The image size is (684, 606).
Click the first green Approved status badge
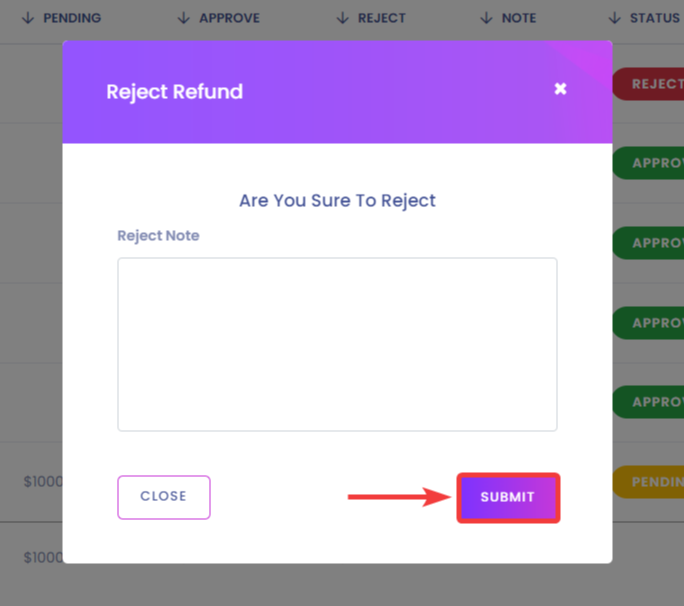[648, 163]
